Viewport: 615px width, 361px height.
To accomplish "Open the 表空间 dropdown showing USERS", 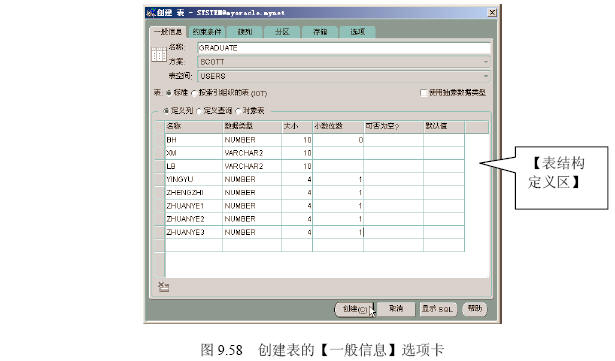I will [344, 76].
